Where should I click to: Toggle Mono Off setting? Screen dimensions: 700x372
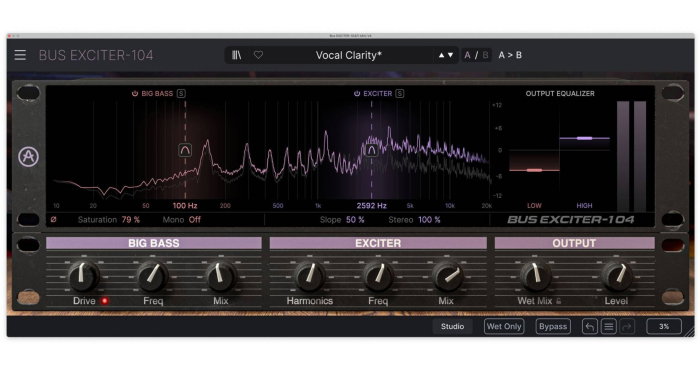pyautogui.click(x=195, y=220)
